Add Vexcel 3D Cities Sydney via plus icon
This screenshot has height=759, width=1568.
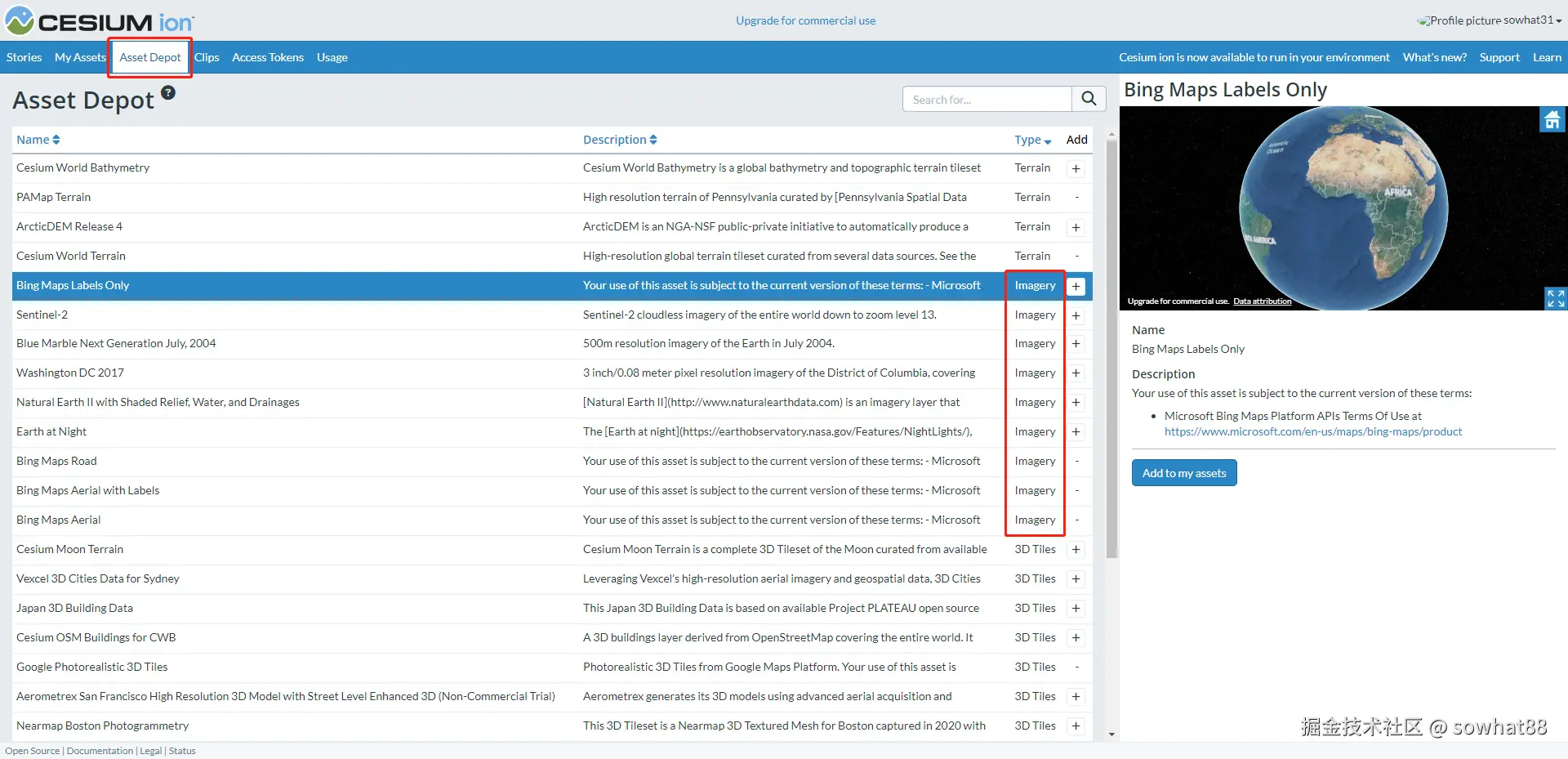[x=1076, y=579]
